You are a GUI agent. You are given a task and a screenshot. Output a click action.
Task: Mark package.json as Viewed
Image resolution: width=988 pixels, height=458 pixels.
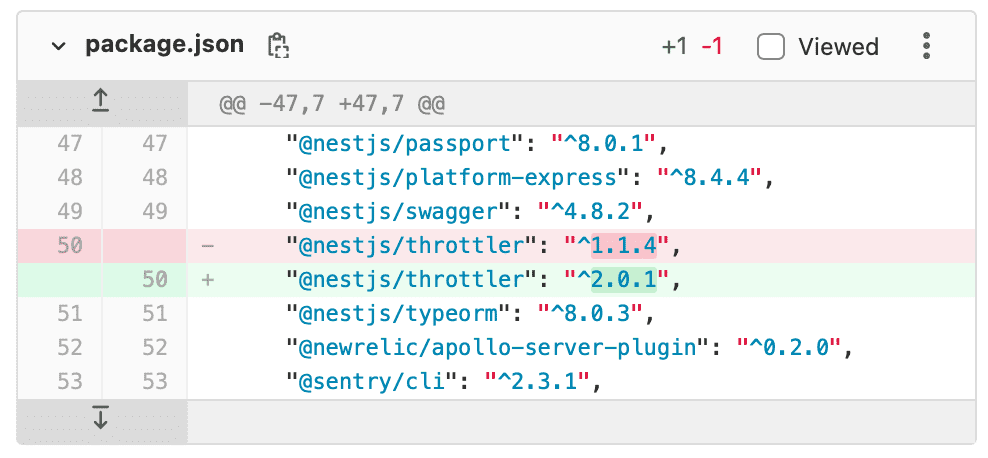pyautogui.click(x=771, y=46)
